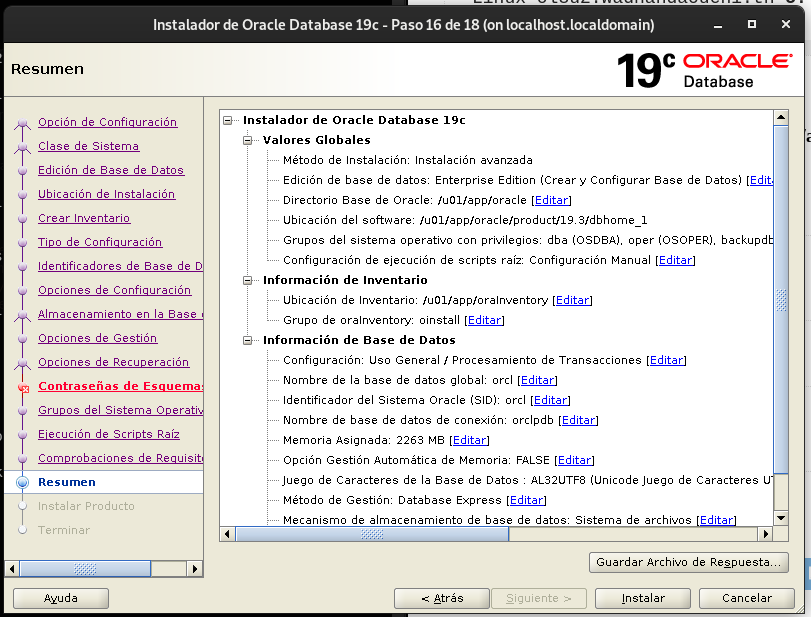
Task: Open editor for Nombre de la base de datos global
Action: point(537,380)
